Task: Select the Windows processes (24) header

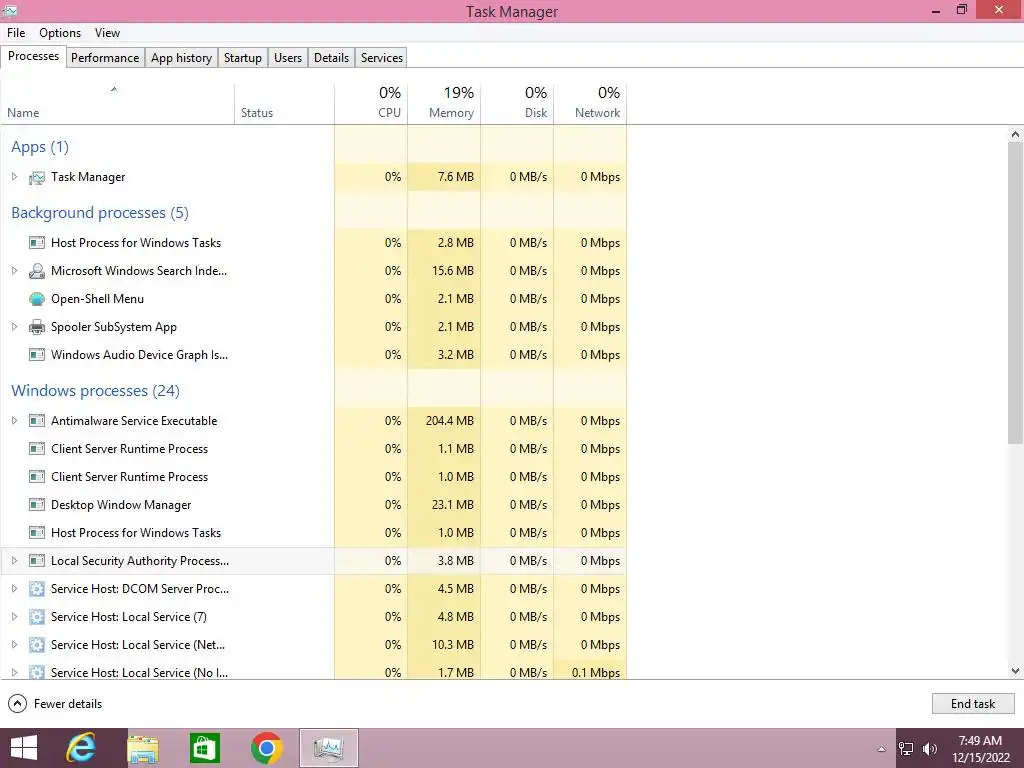Action: [x=95, y=391]
